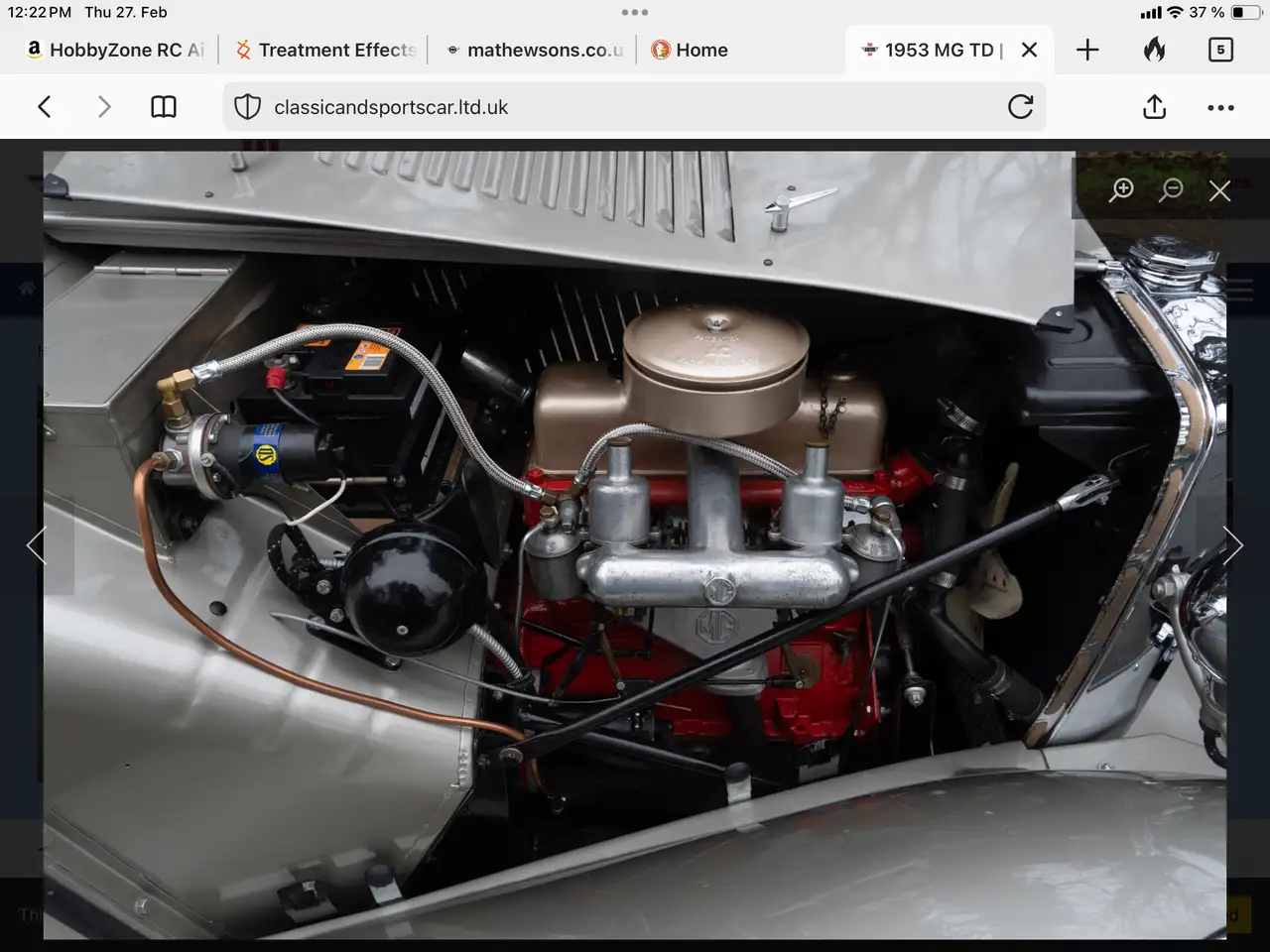This screenshot has height=952, width=1270.
Task: Zoom in on the engine photo
Action: [x=1121, y=189]
